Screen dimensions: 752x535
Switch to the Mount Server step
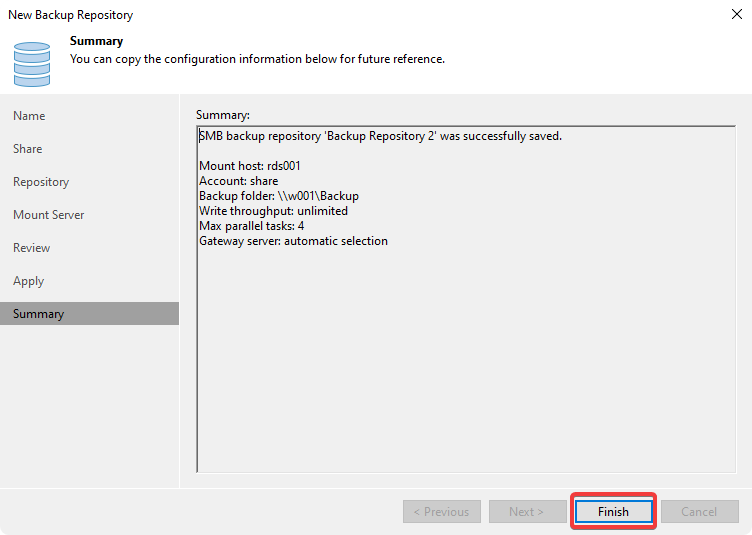48,215
